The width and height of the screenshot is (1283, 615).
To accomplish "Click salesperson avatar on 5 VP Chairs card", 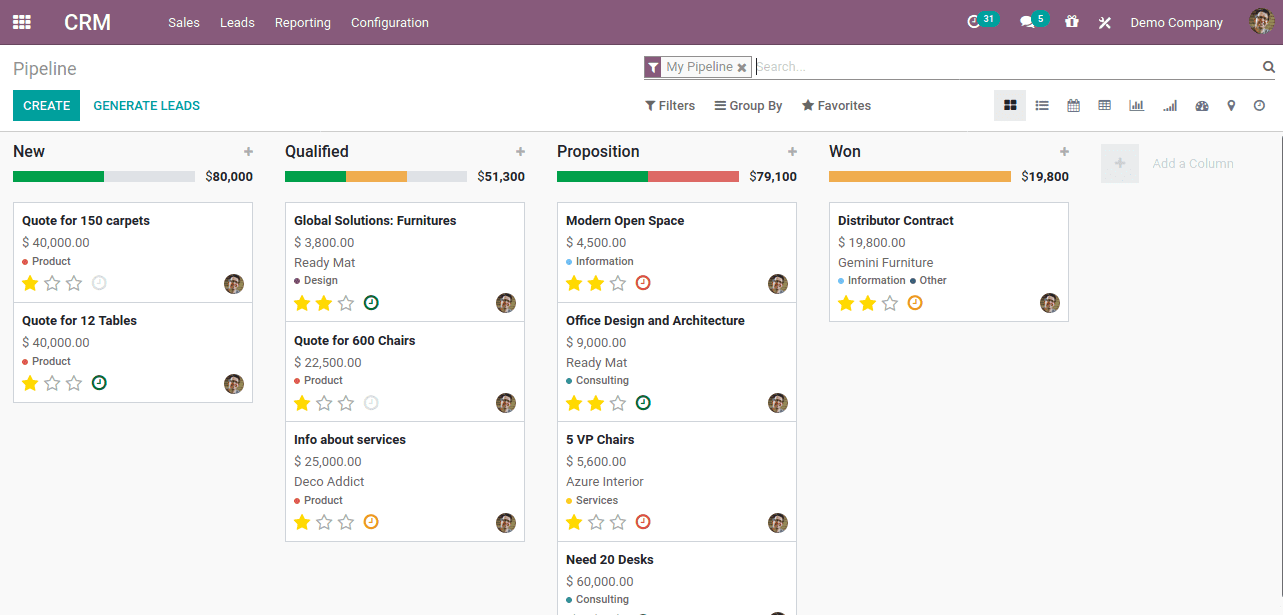I will click(778, 523).
